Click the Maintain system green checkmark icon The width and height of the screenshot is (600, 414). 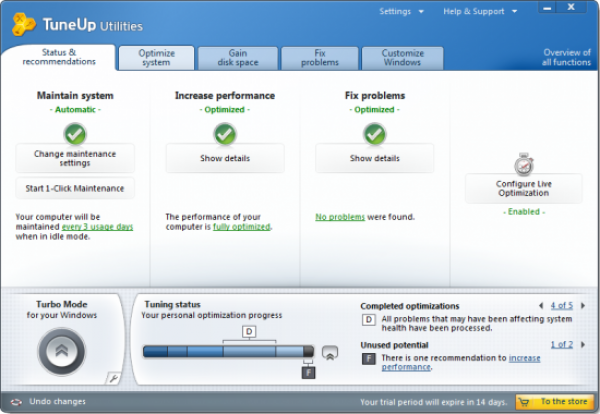click(x=75, y=134)
